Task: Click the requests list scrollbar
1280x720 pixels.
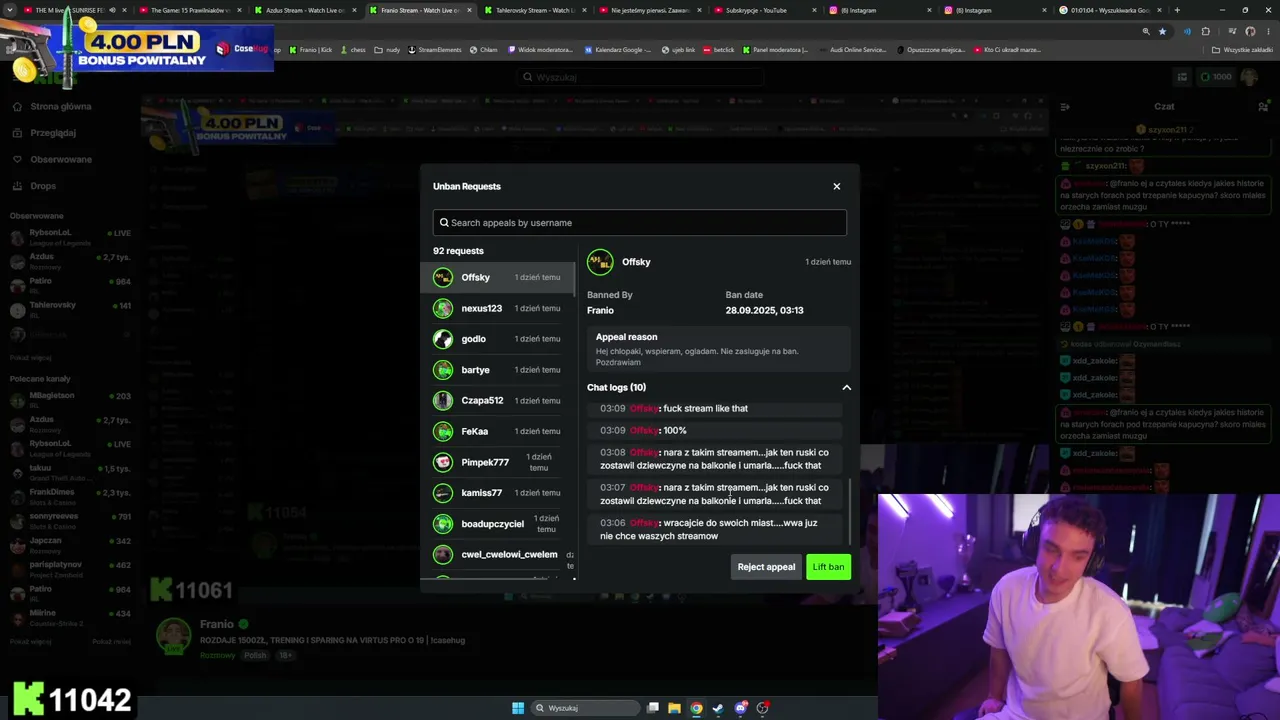Action: (574, 280)
